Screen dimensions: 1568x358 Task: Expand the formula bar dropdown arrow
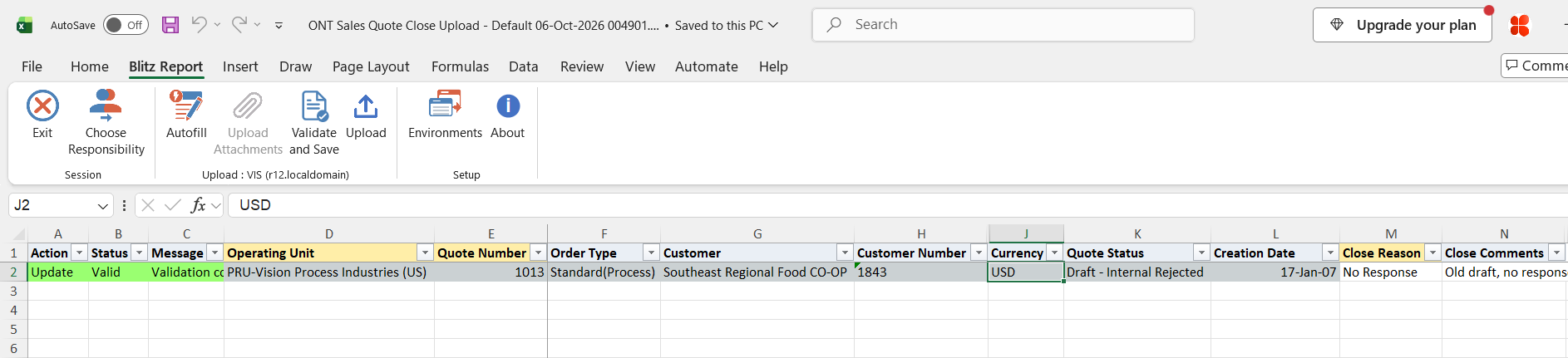pyautogui.click(x=216, y=205)
